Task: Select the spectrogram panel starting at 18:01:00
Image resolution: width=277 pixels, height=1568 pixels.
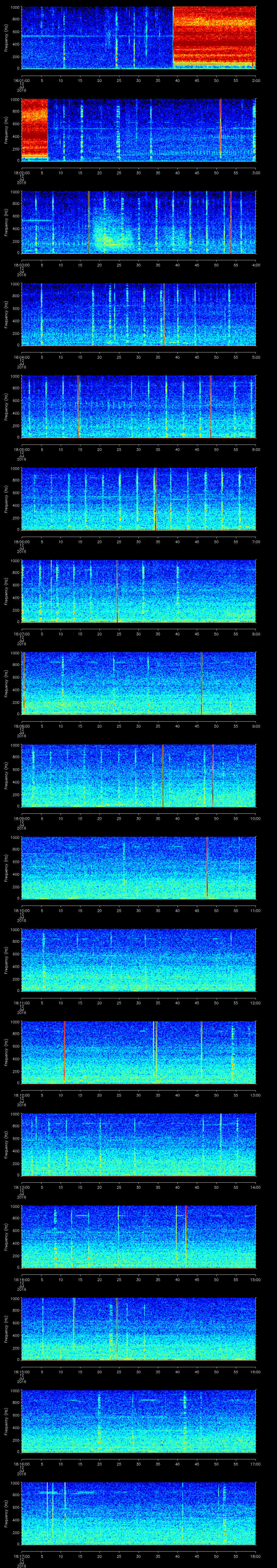Action: coord(139,38)
